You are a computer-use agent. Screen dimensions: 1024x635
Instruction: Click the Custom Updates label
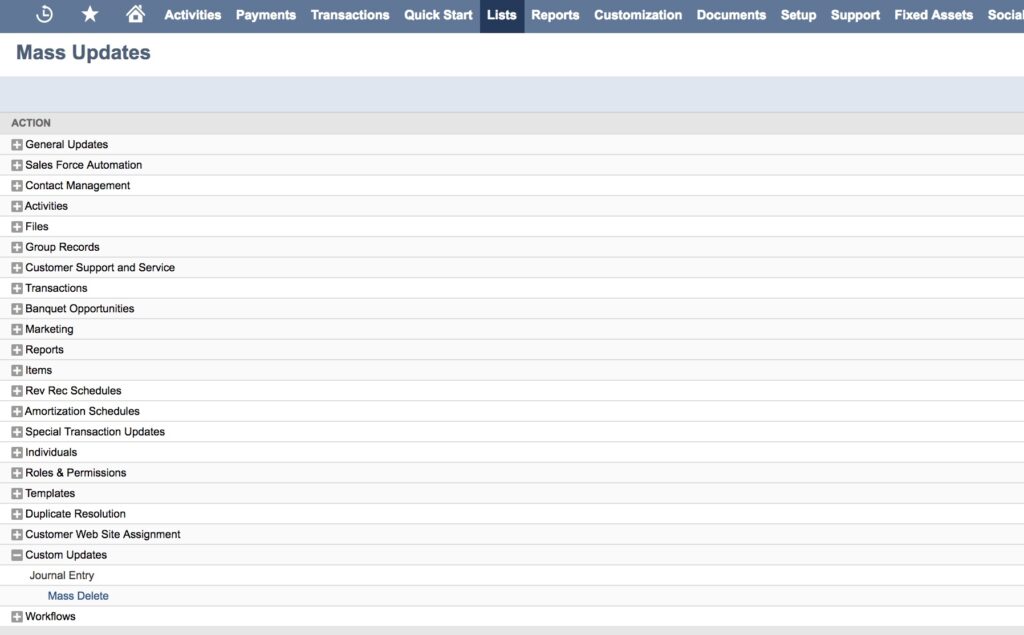point(66,555)
